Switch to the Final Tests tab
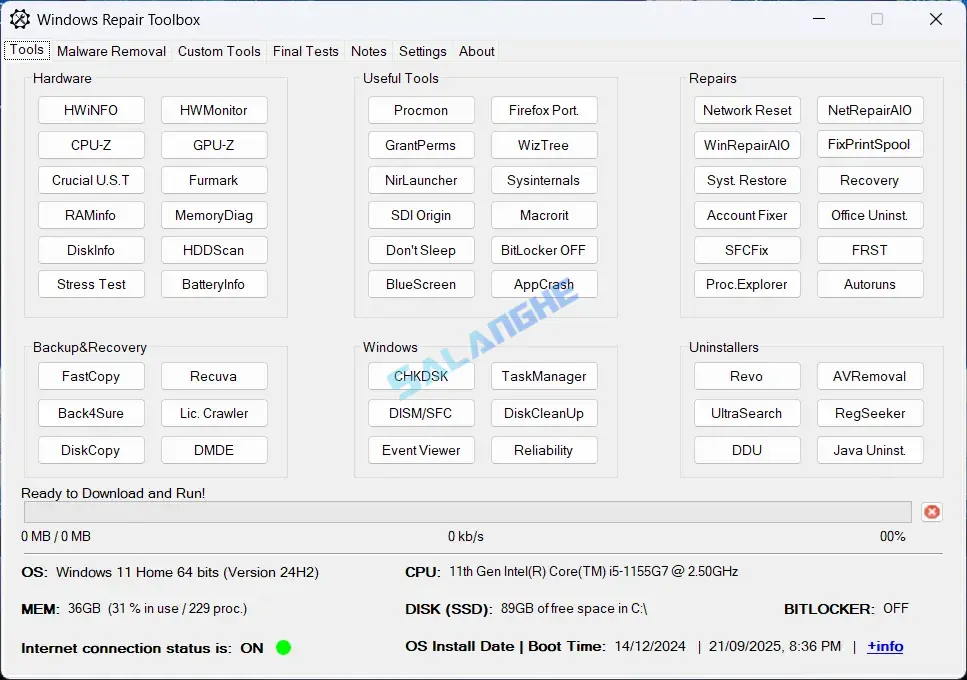967x680 pixels. pyautogui.click(x=305, y=51)
